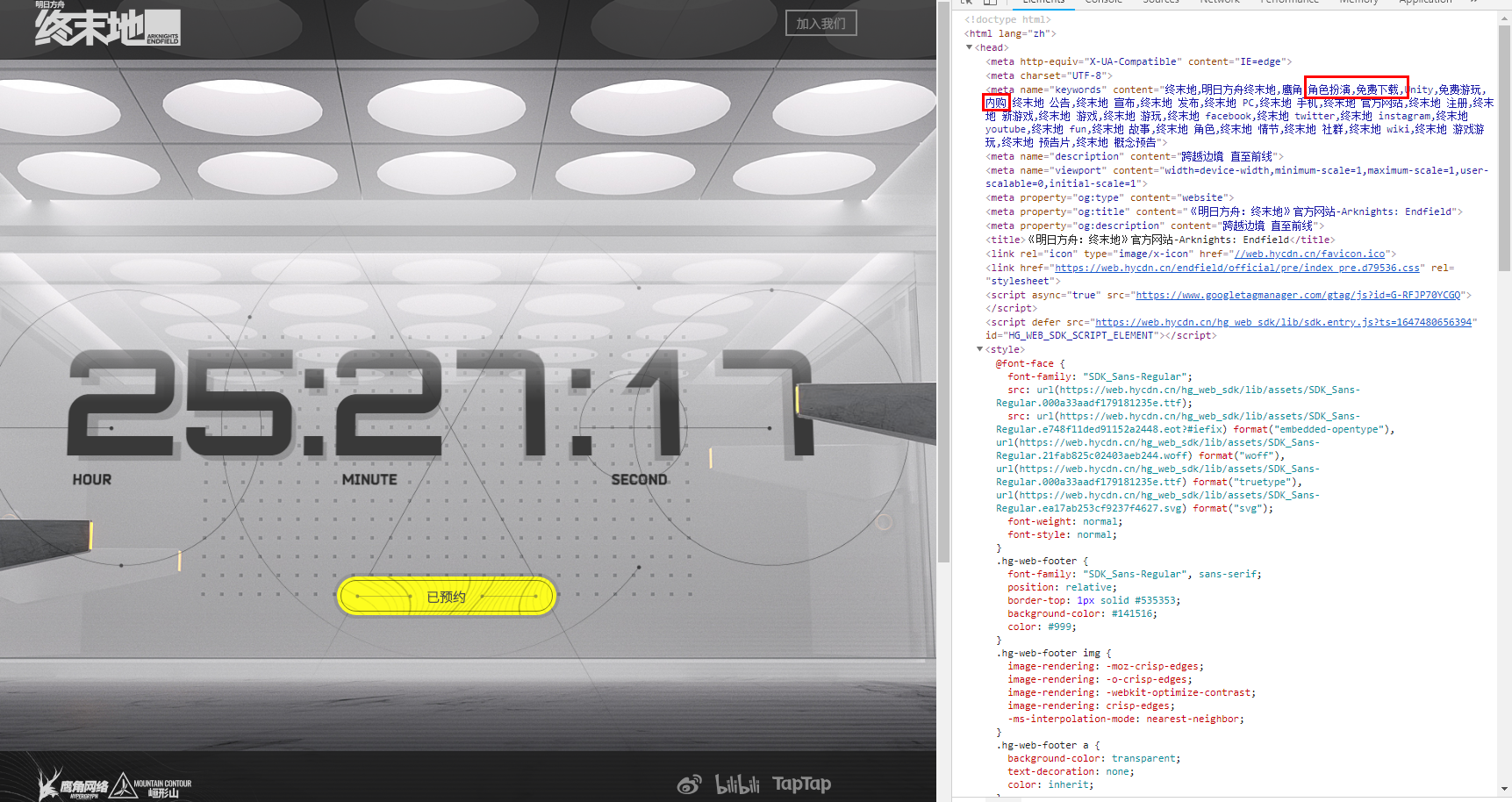Click the countdown hour digits 25
1512x802 pixels.
coord(180,402)
